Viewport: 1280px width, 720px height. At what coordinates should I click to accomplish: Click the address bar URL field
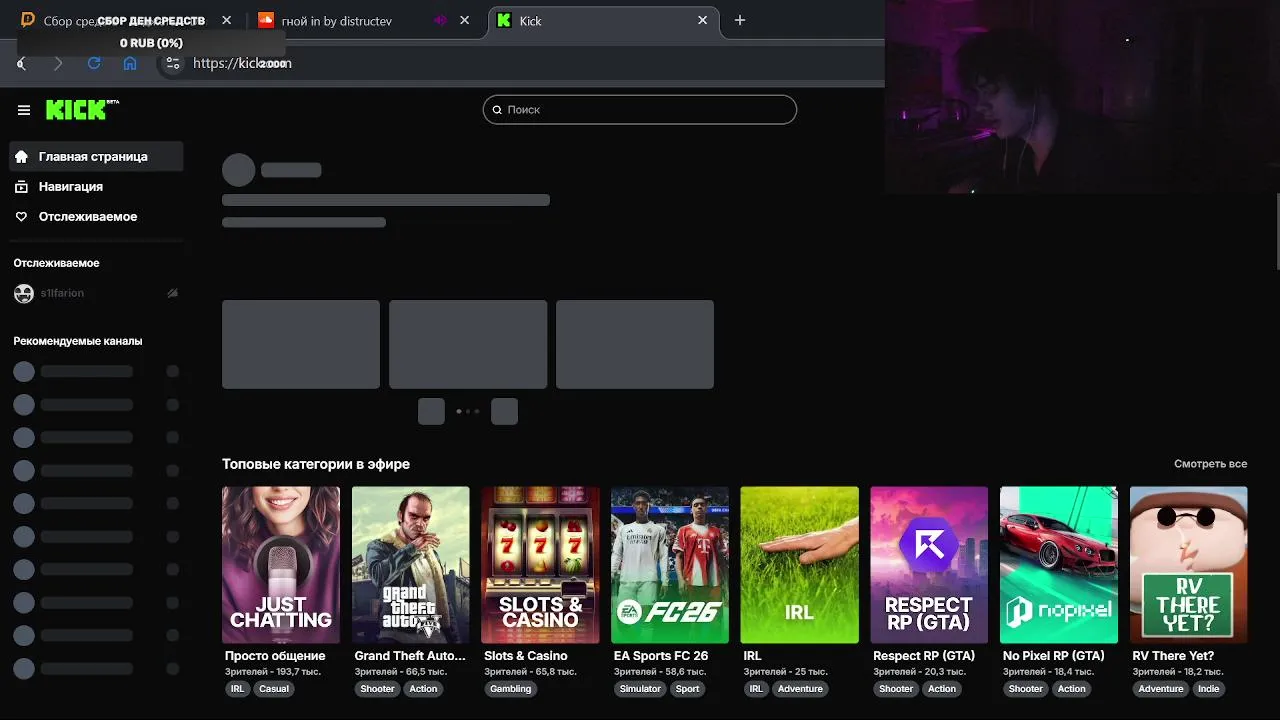pos(520,63)
